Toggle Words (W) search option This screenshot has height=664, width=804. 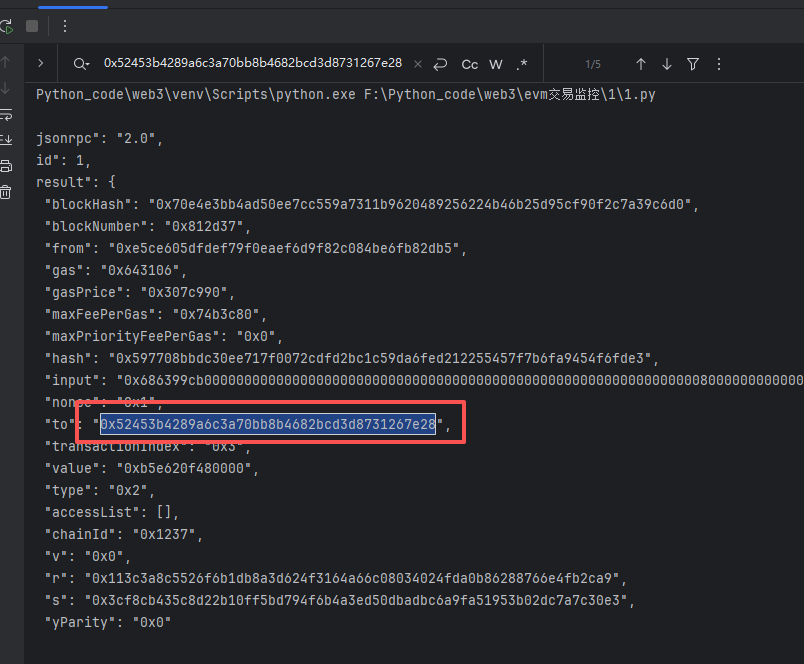click(x=496, y=65)
